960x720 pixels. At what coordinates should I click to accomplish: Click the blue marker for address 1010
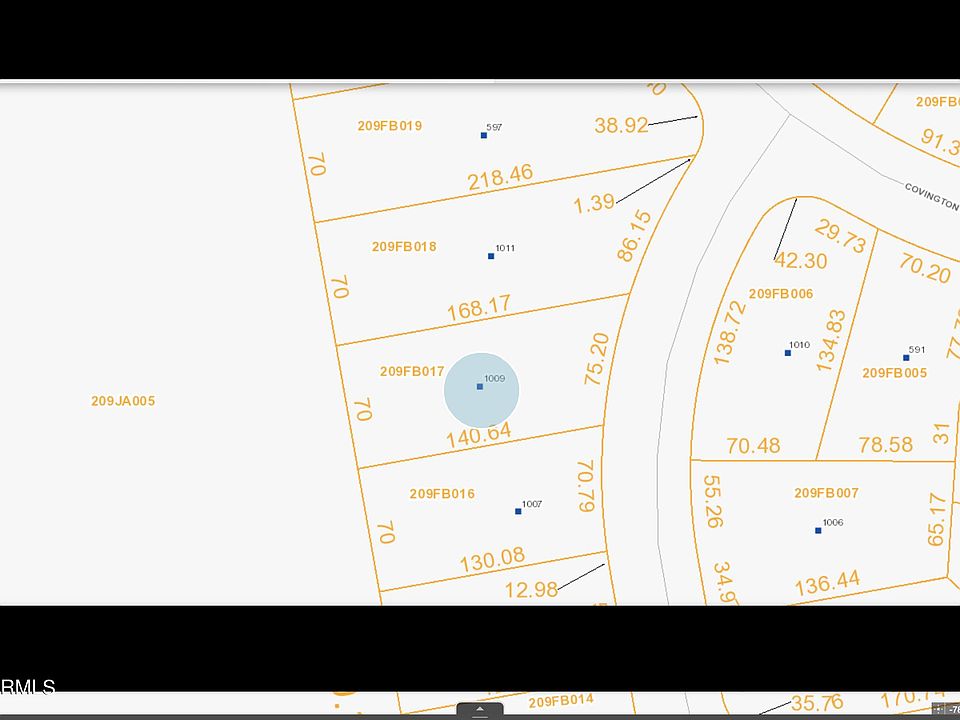(788, 352)
